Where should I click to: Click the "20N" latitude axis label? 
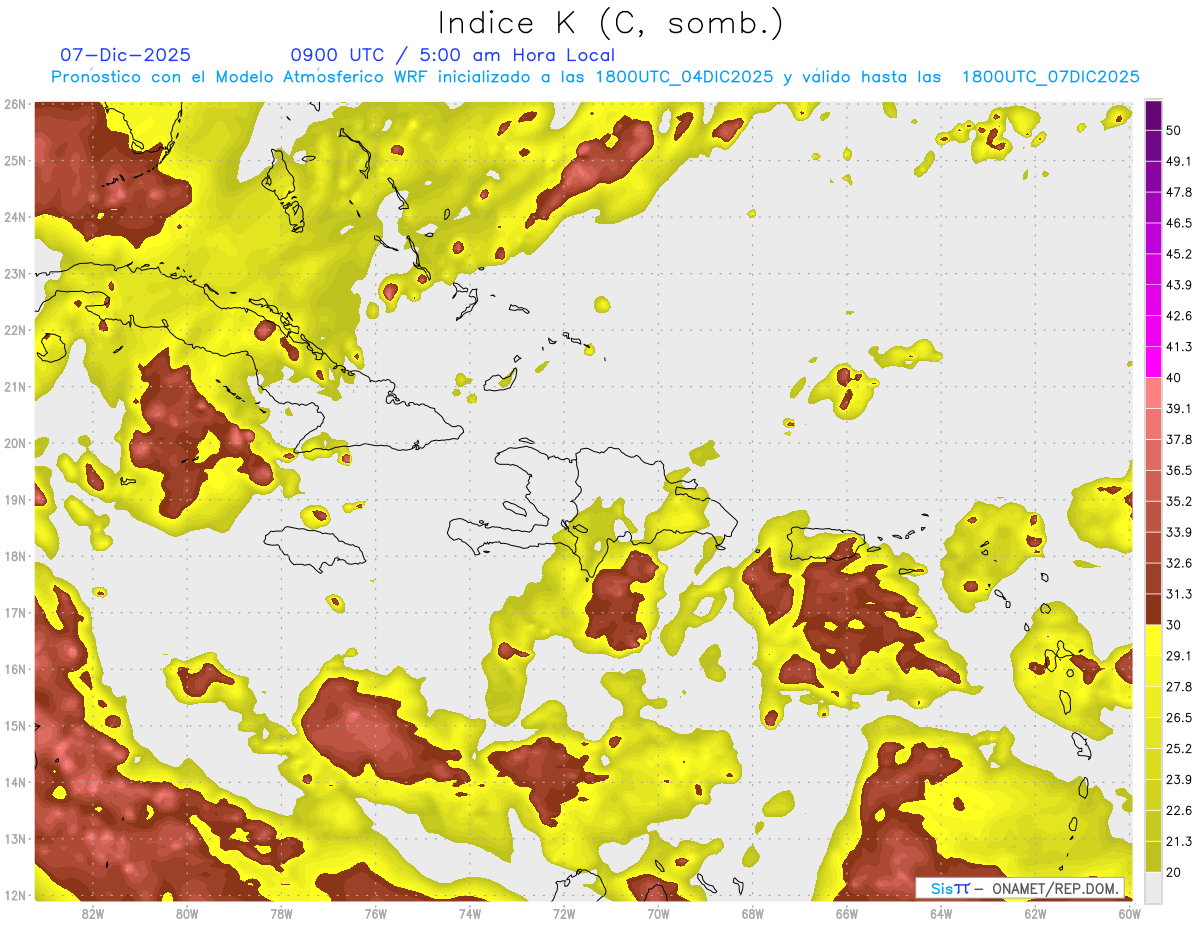(x=15, y=443)
